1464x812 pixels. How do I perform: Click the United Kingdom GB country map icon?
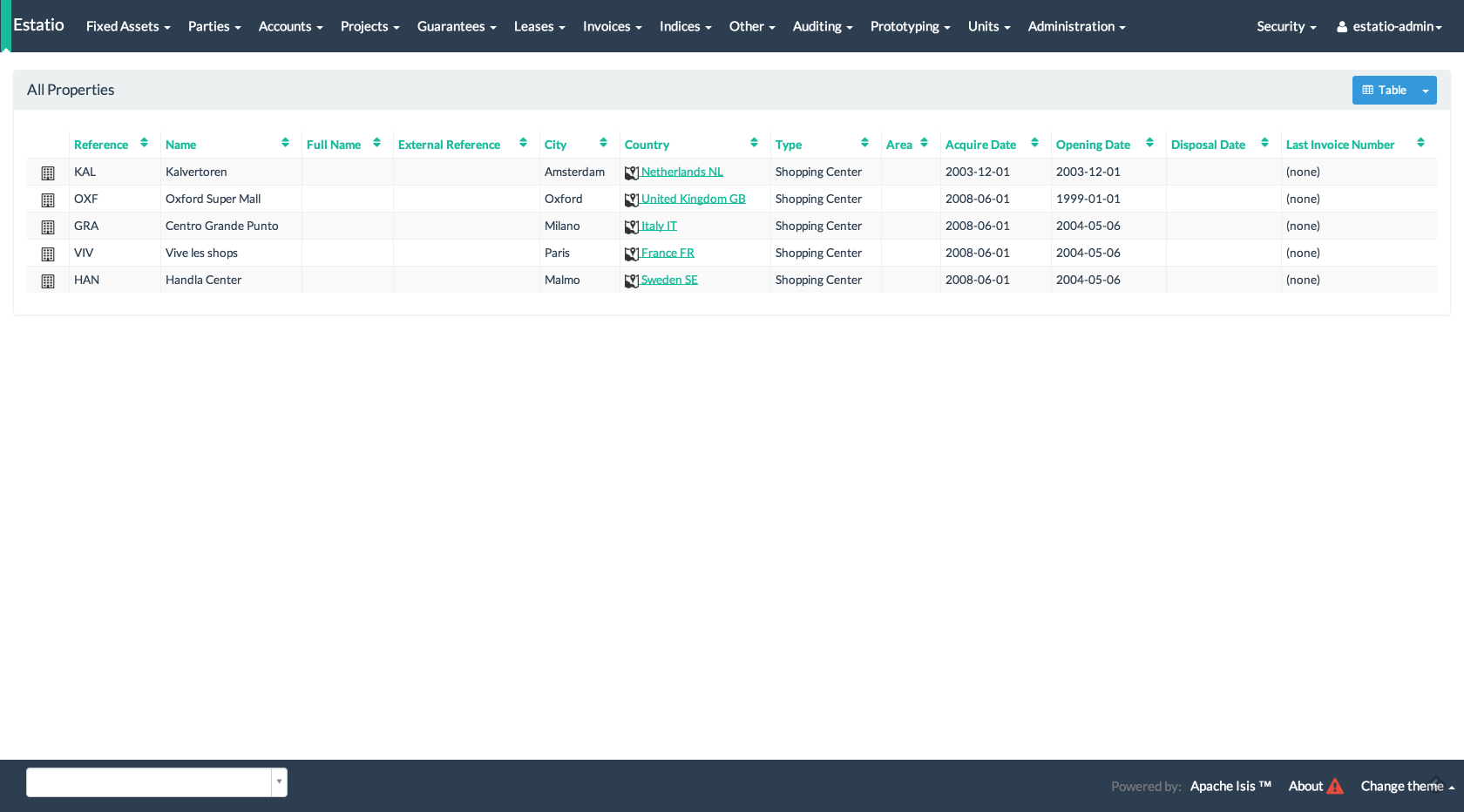click(x=632, y=200)
